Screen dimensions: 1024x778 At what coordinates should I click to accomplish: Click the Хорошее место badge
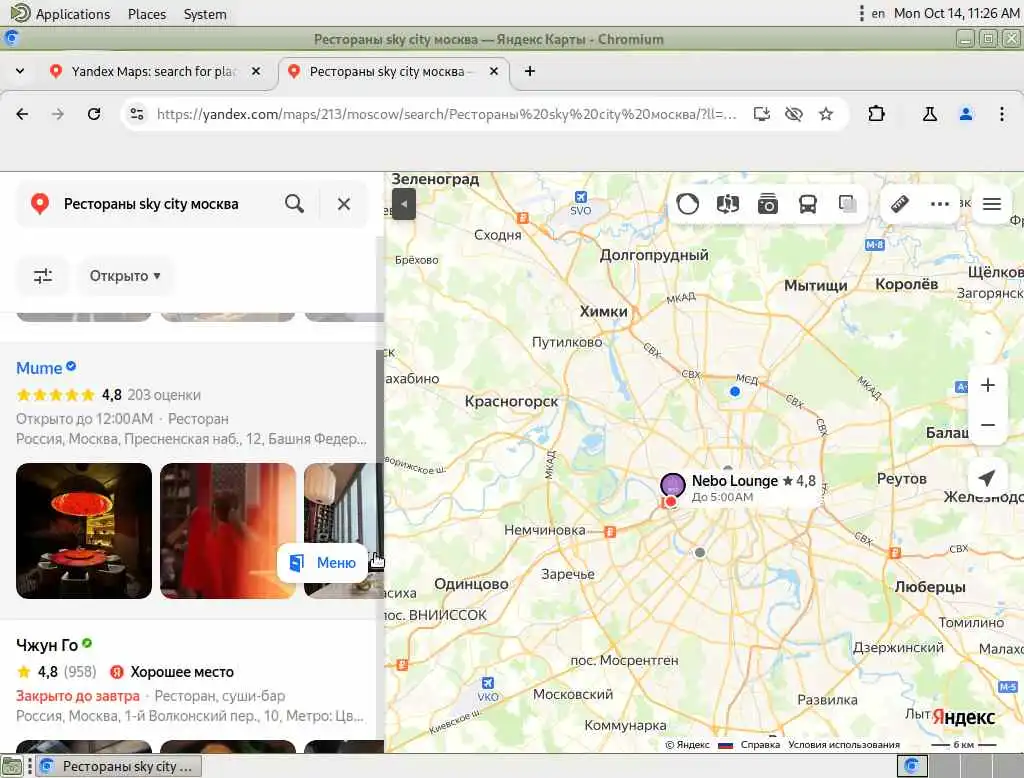coord(172,672)
